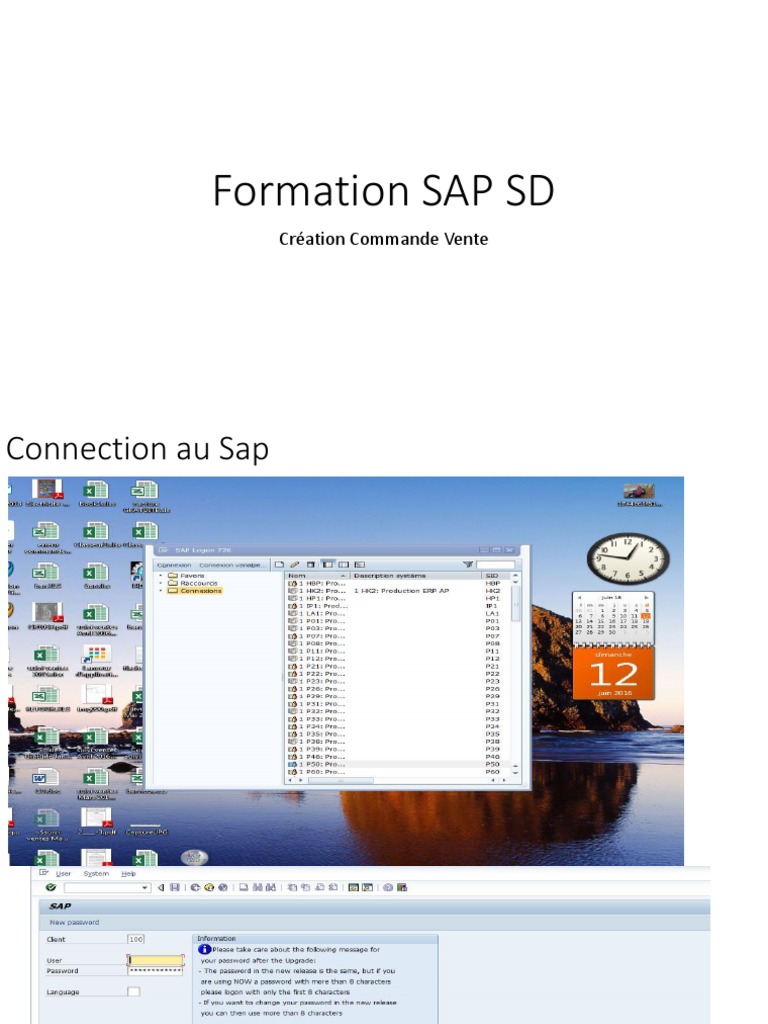Click the colorful application shortcut desktop icon
768x1024 pixels.
tap(96, 661)
